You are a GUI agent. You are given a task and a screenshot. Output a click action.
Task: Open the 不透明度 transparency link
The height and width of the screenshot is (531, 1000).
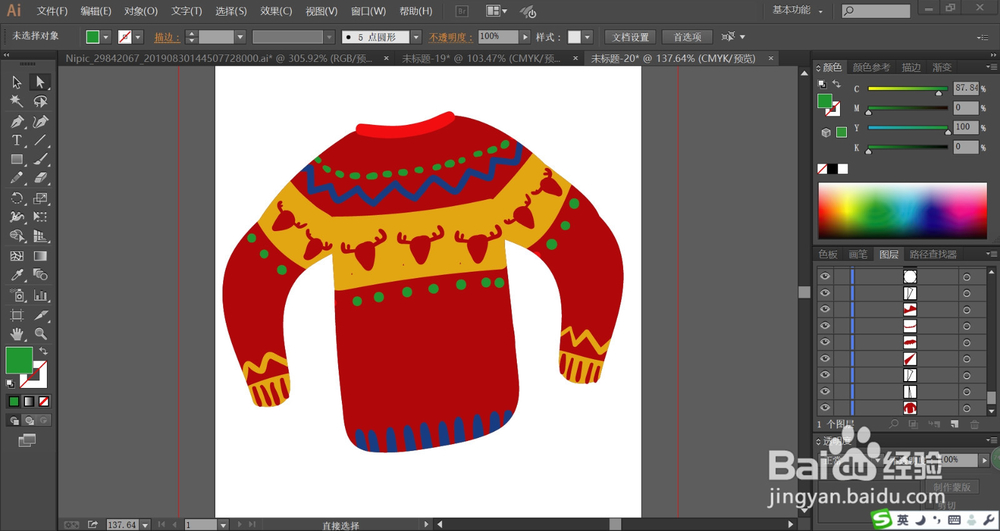[451, 38]
